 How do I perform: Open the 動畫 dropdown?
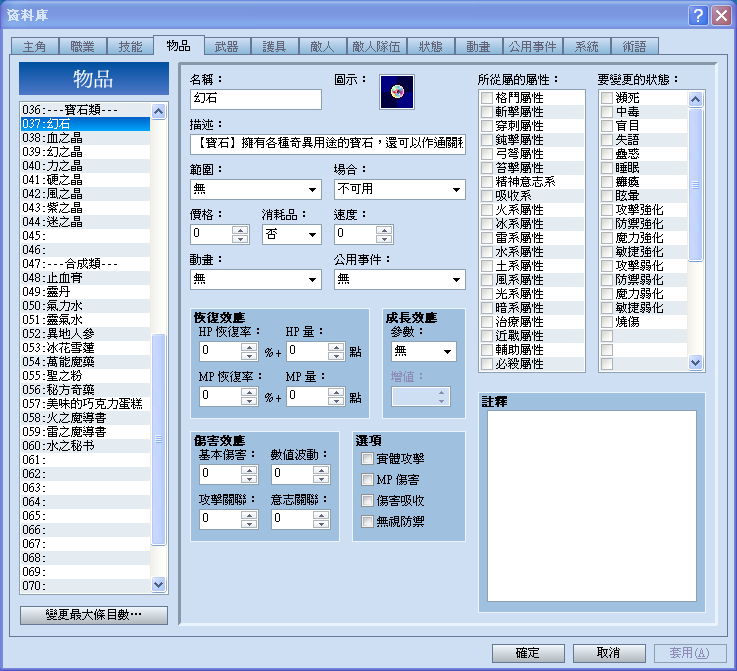(x=256, y=280)
